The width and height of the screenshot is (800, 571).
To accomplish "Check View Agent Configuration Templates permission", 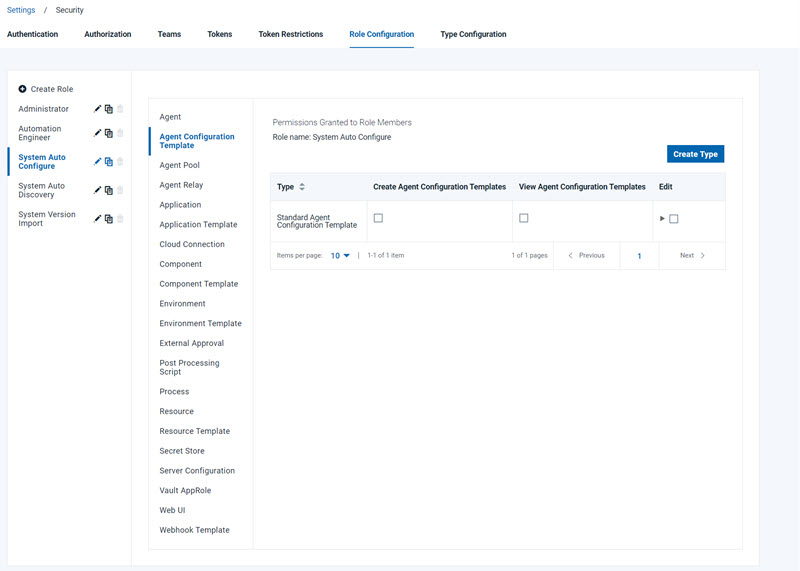I will pyautogui.click(x=524, y=218).
